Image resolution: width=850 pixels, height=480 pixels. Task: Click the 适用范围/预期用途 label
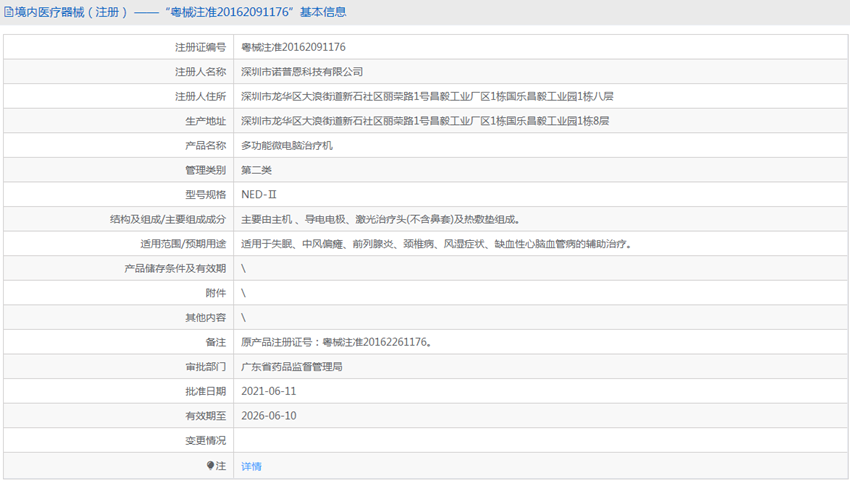click(183, 244)
